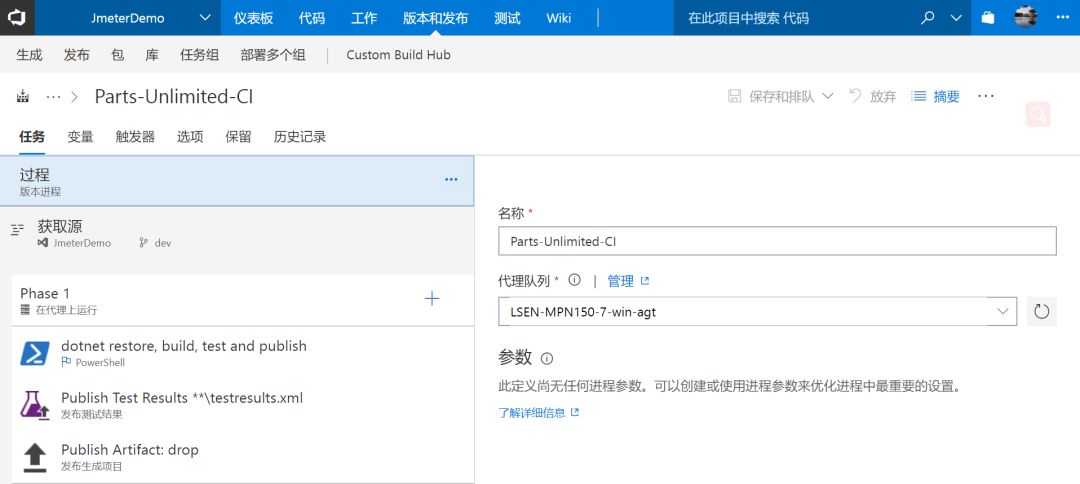Click the publish artifact upload icon
Screen dimensions: 1080x484
[34, 457]
